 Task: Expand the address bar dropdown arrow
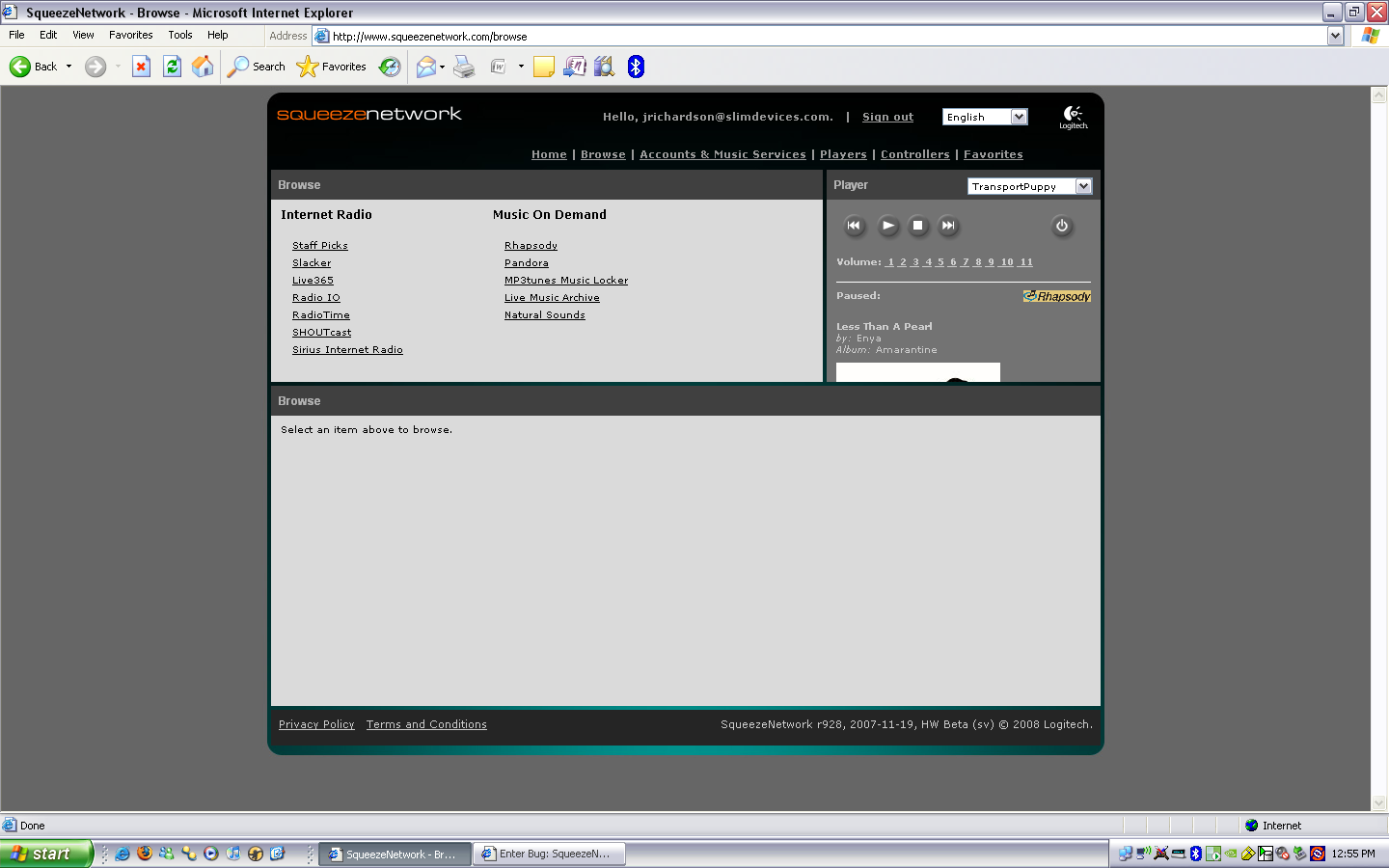pyautogui.click(x=1335, y=37)
